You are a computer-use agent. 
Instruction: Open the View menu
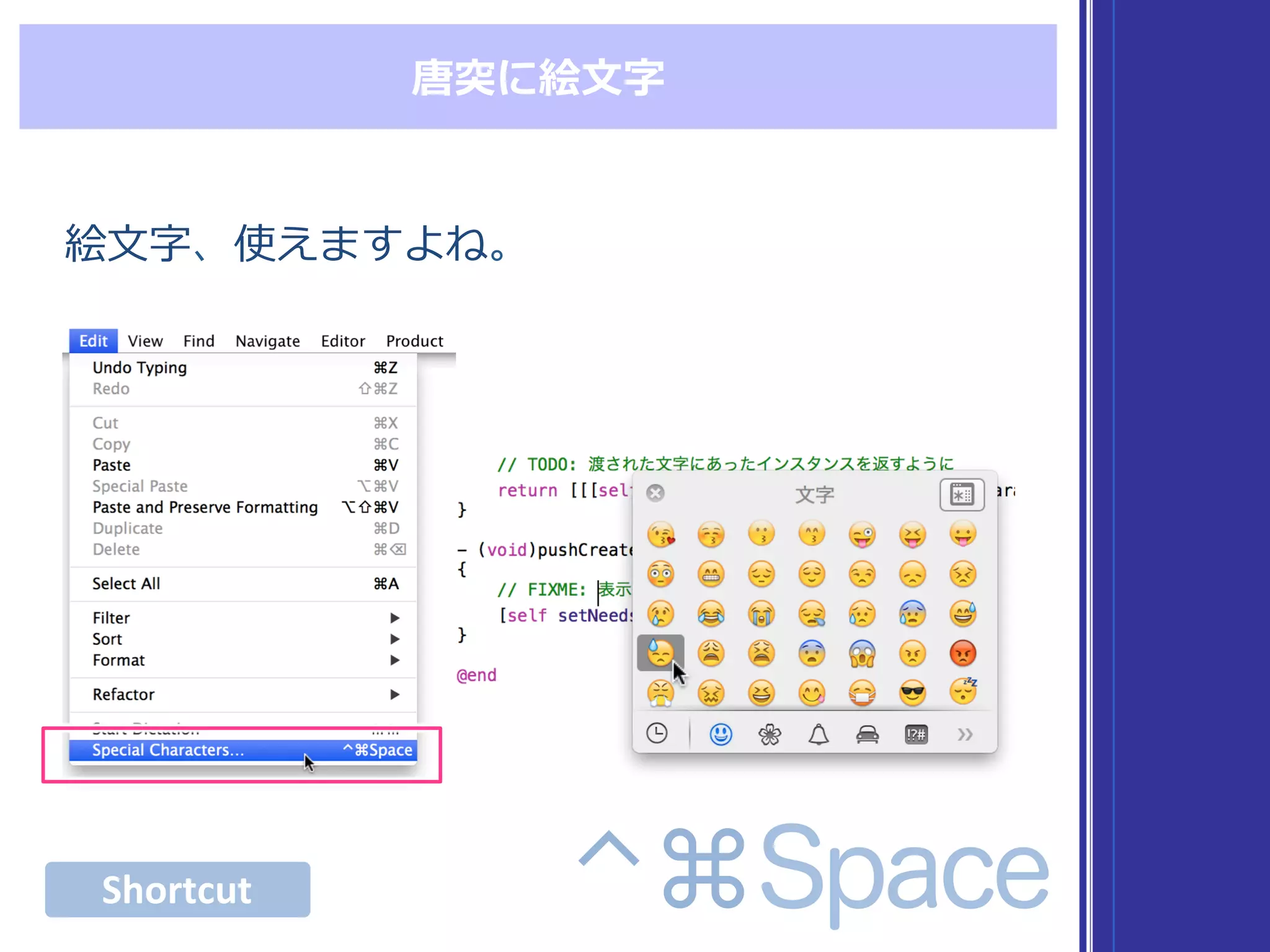(x=145, y=342)
